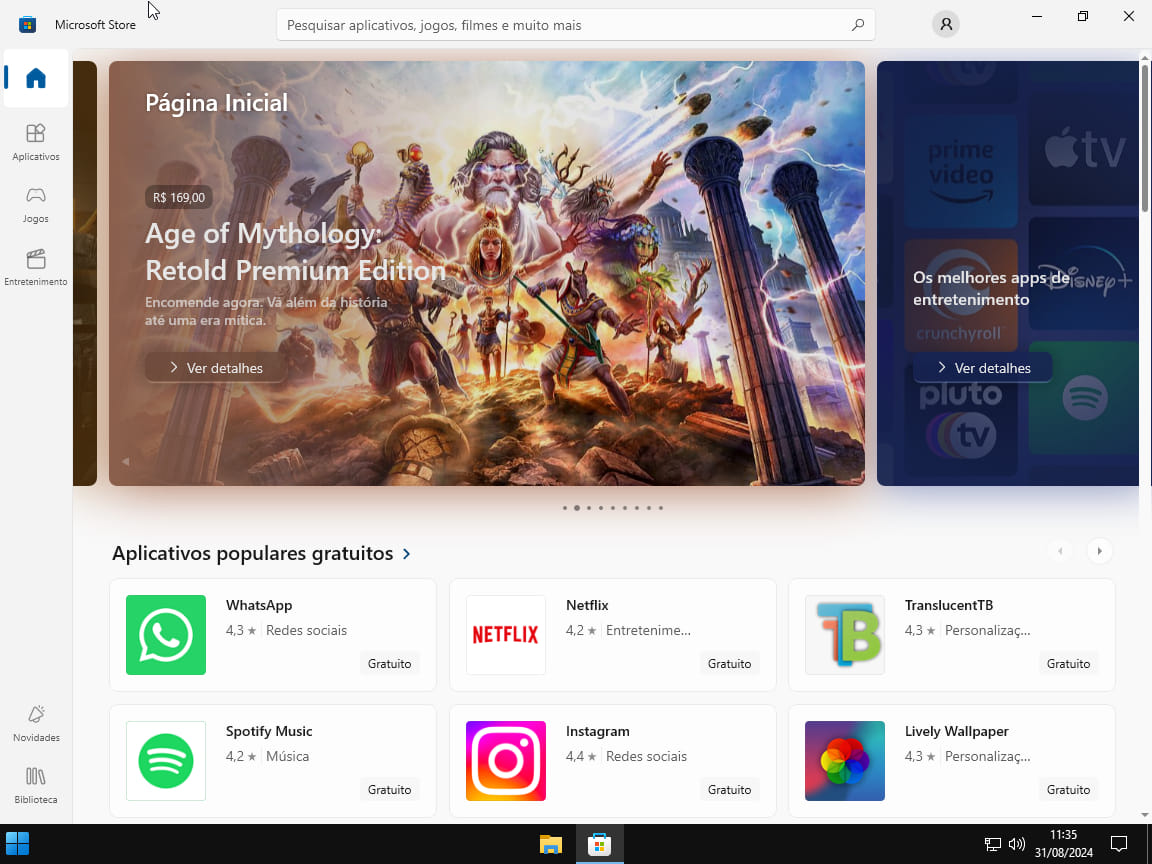Click the R$ 169,00 price tag

(179, 197)
